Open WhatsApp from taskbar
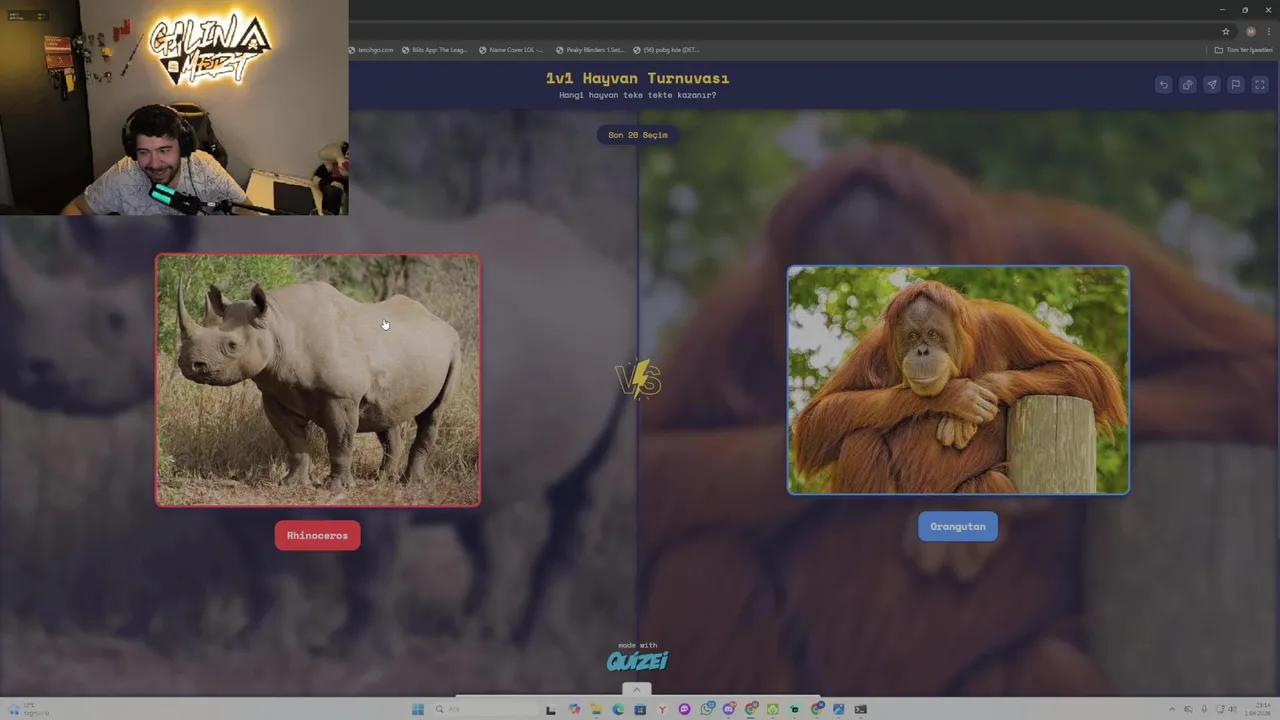Image resolution: width=1280 pixels, height=720 pixels. [707, 709]
